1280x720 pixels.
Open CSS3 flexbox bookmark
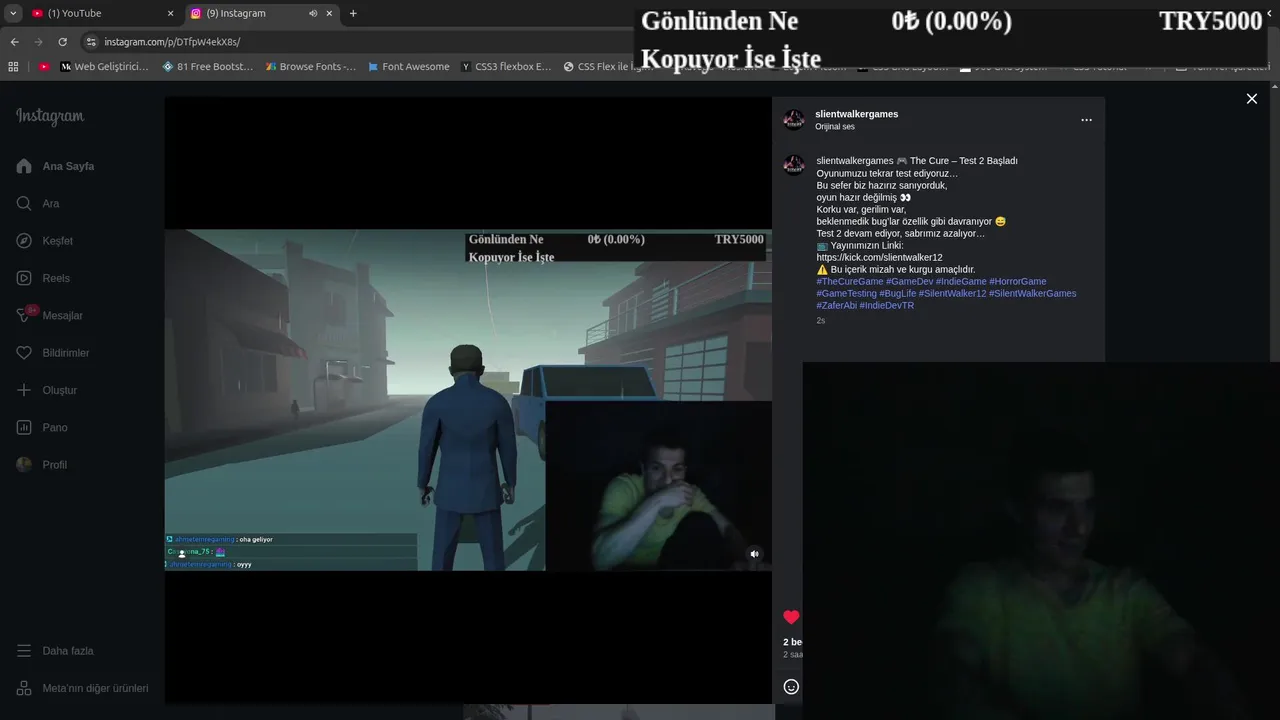pos(506,67)
